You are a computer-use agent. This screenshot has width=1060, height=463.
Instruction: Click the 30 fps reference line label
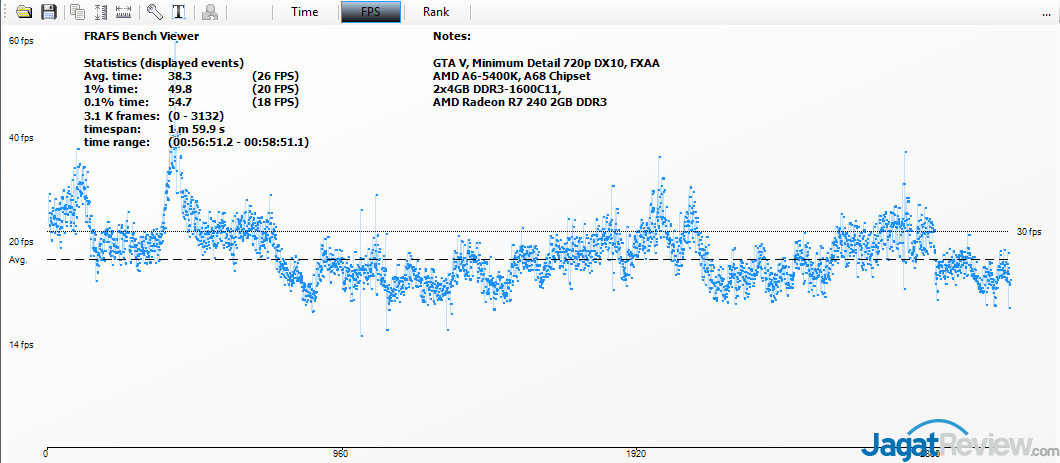click(1029, 232)
